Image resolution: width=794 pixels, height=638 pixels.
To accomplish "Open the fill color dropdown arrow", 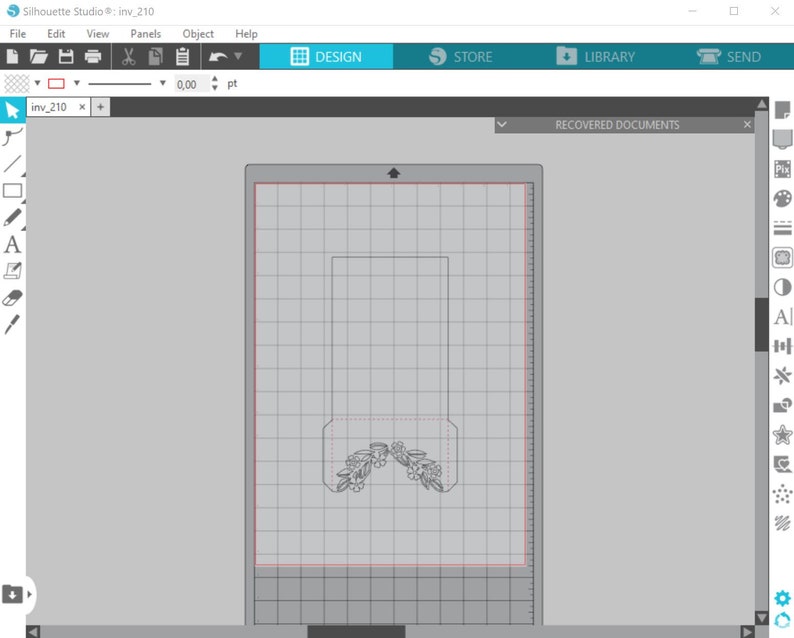I will tap(37, 83).
